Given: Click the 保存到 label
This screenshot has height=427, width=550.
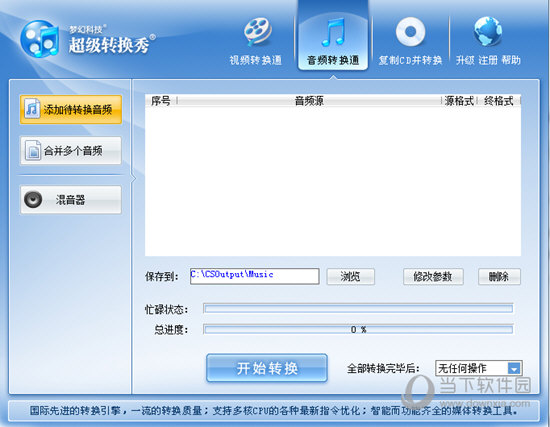Looking at the screenshot, I should point(162,277).
